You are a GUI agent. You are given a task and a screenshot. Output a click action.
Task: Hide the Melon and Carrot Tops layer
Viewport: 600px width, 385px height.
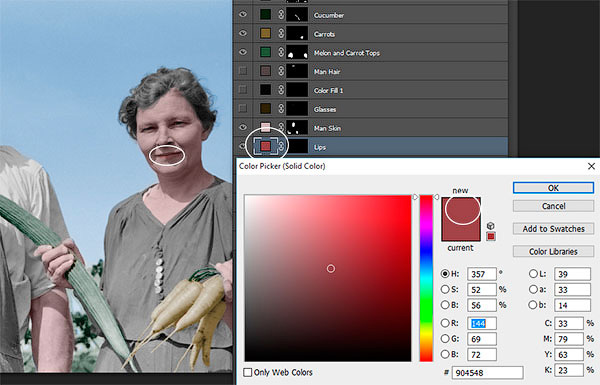(x=243, y=52)
